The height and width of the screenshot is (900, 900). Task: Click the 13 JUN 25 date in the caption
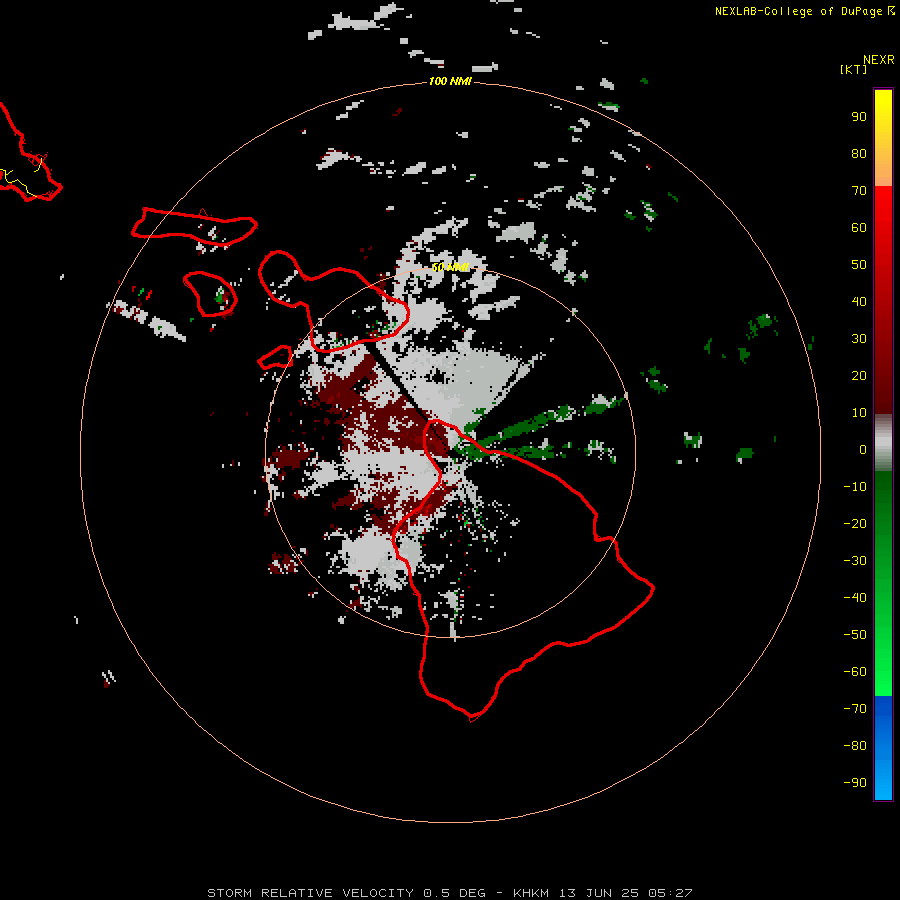click(x=599, y=893)
